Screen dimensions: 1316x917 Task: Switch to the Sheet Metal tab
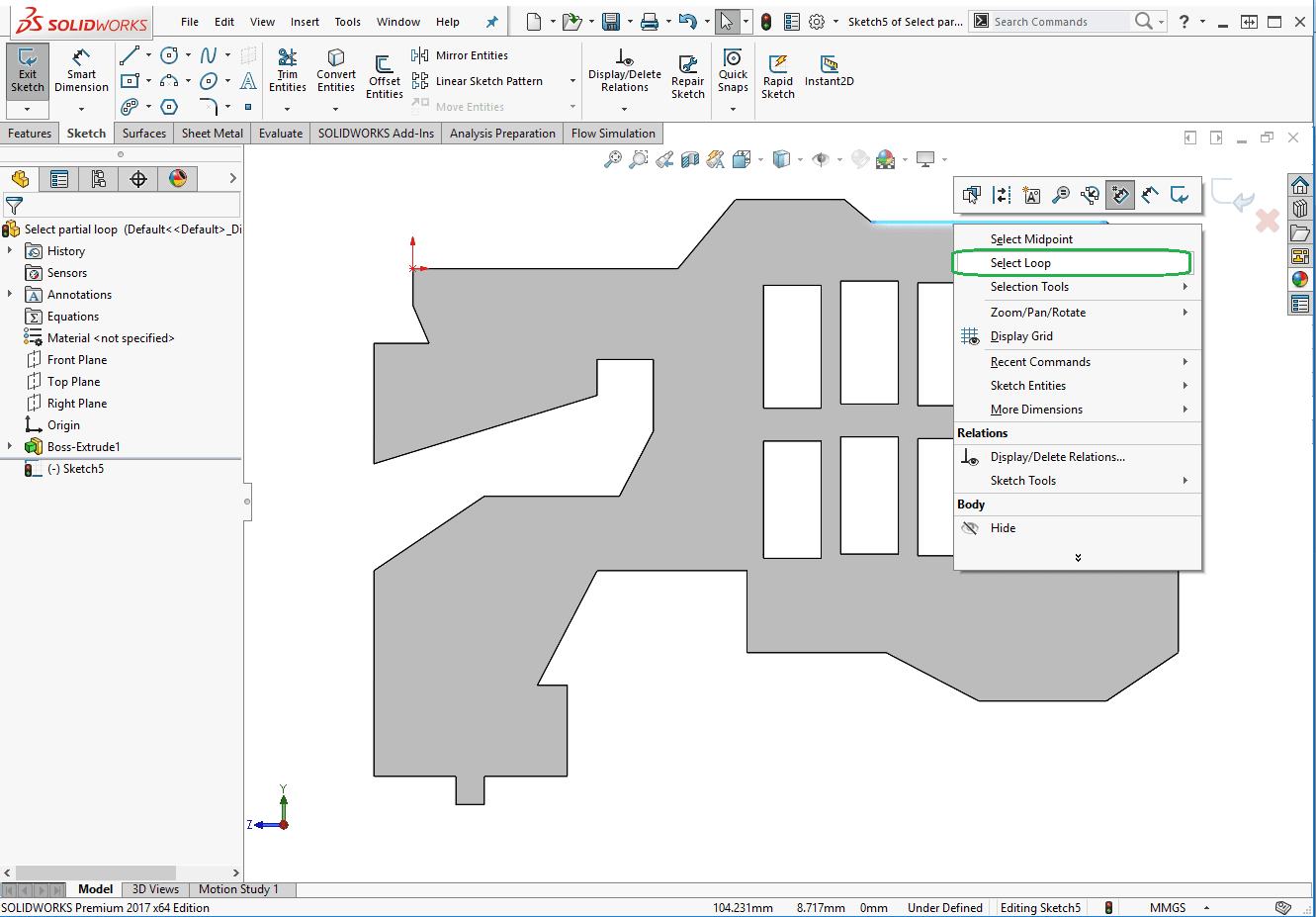[212, 134]
